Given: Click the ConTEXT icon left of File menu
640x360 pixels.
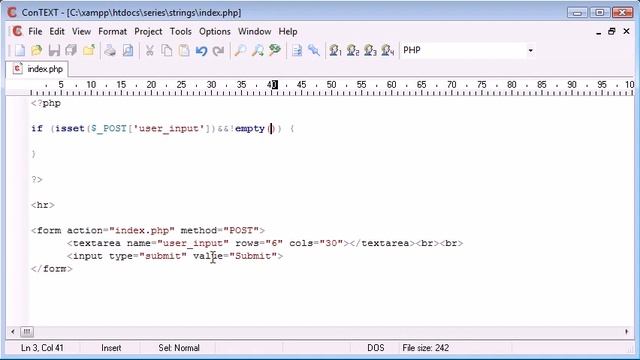Looking at the screenshot, I should tap(17, 31).
